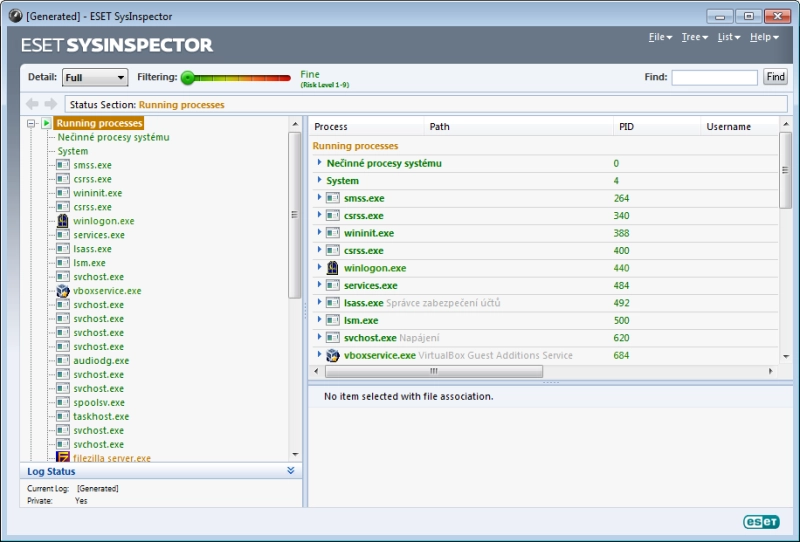Click the vboxservice.exe cube icon in the tree

pyautogui.click(x=63, y=291)
